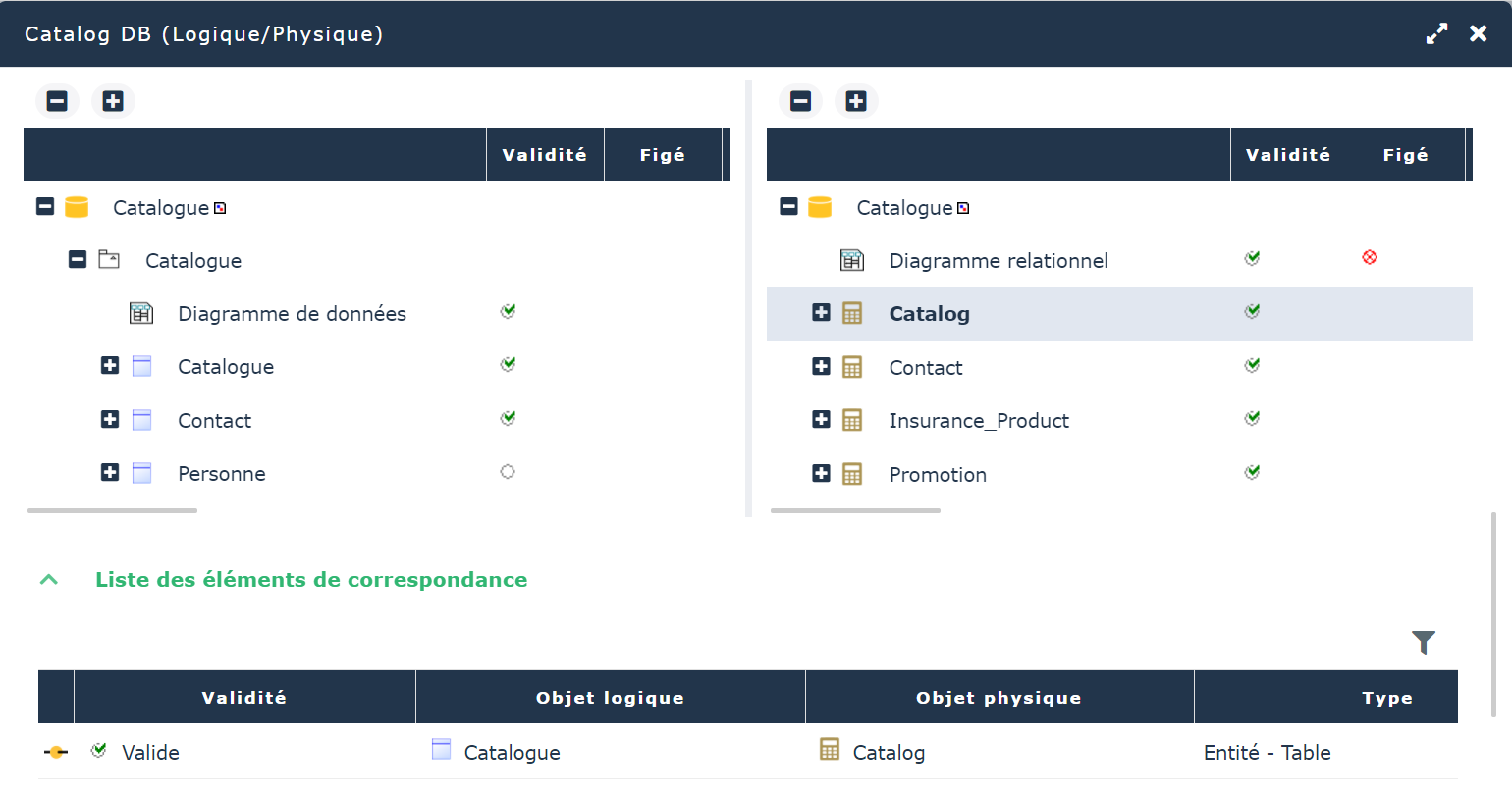This screenshot has height=800, width=1512.
Task: Click the Insurance_Product table icon
Action: (851, 420)
